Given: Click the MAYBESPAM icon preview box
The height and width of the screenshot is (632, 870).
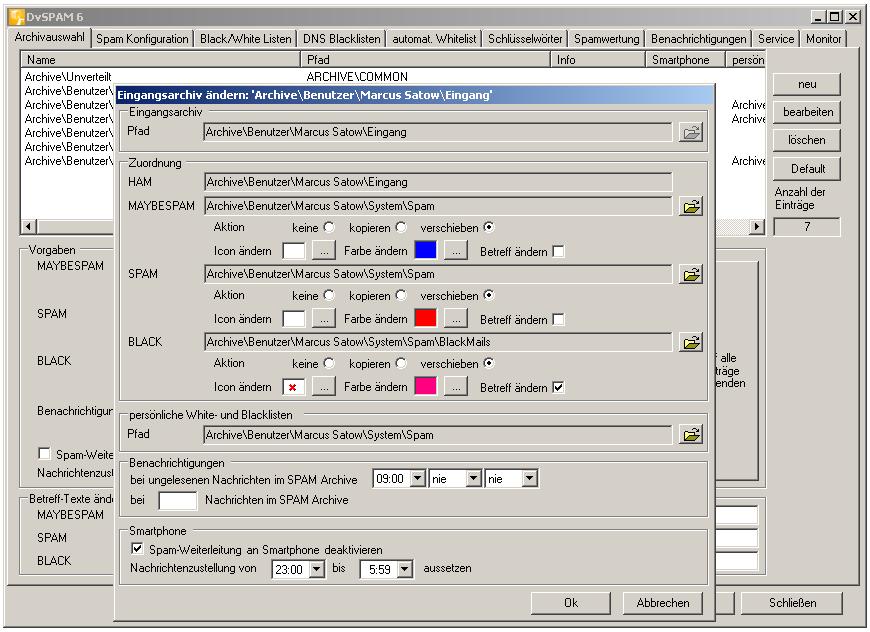Looking at the screenshot, I should tap(294, 251).
